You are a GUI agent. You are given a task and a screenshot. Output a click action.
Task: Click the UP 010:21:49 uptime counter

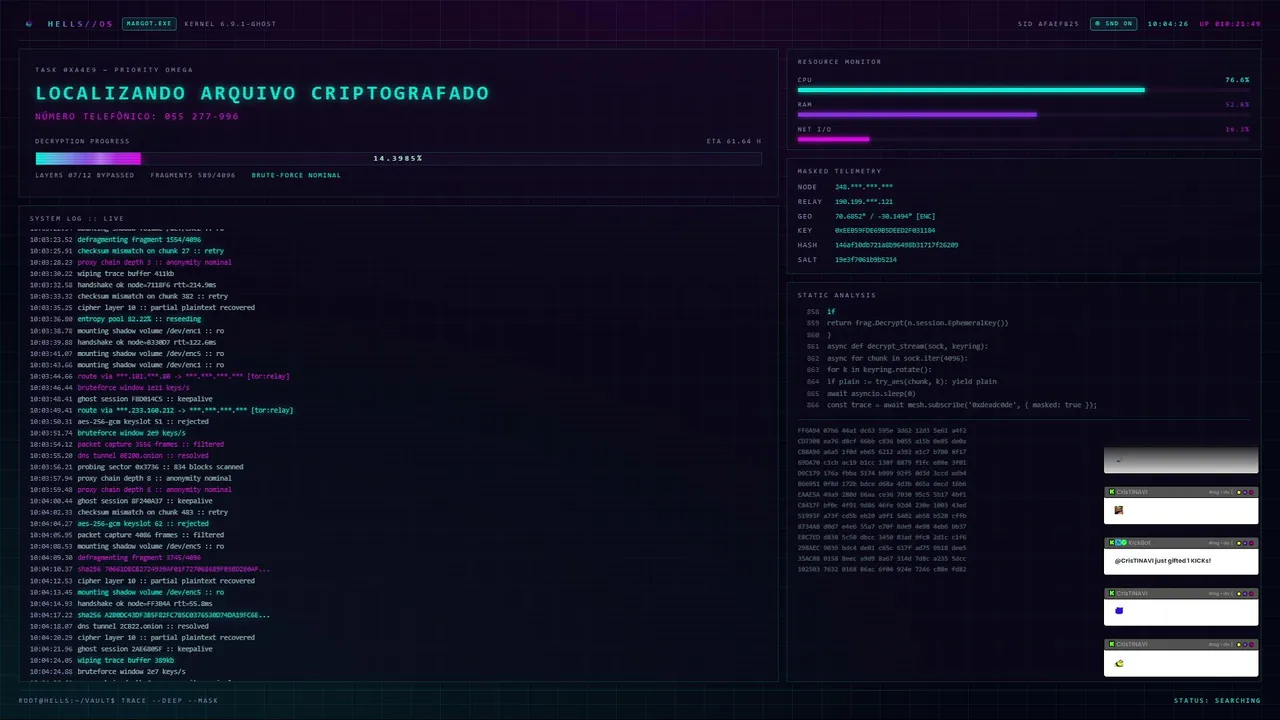tap(1230, 23)
